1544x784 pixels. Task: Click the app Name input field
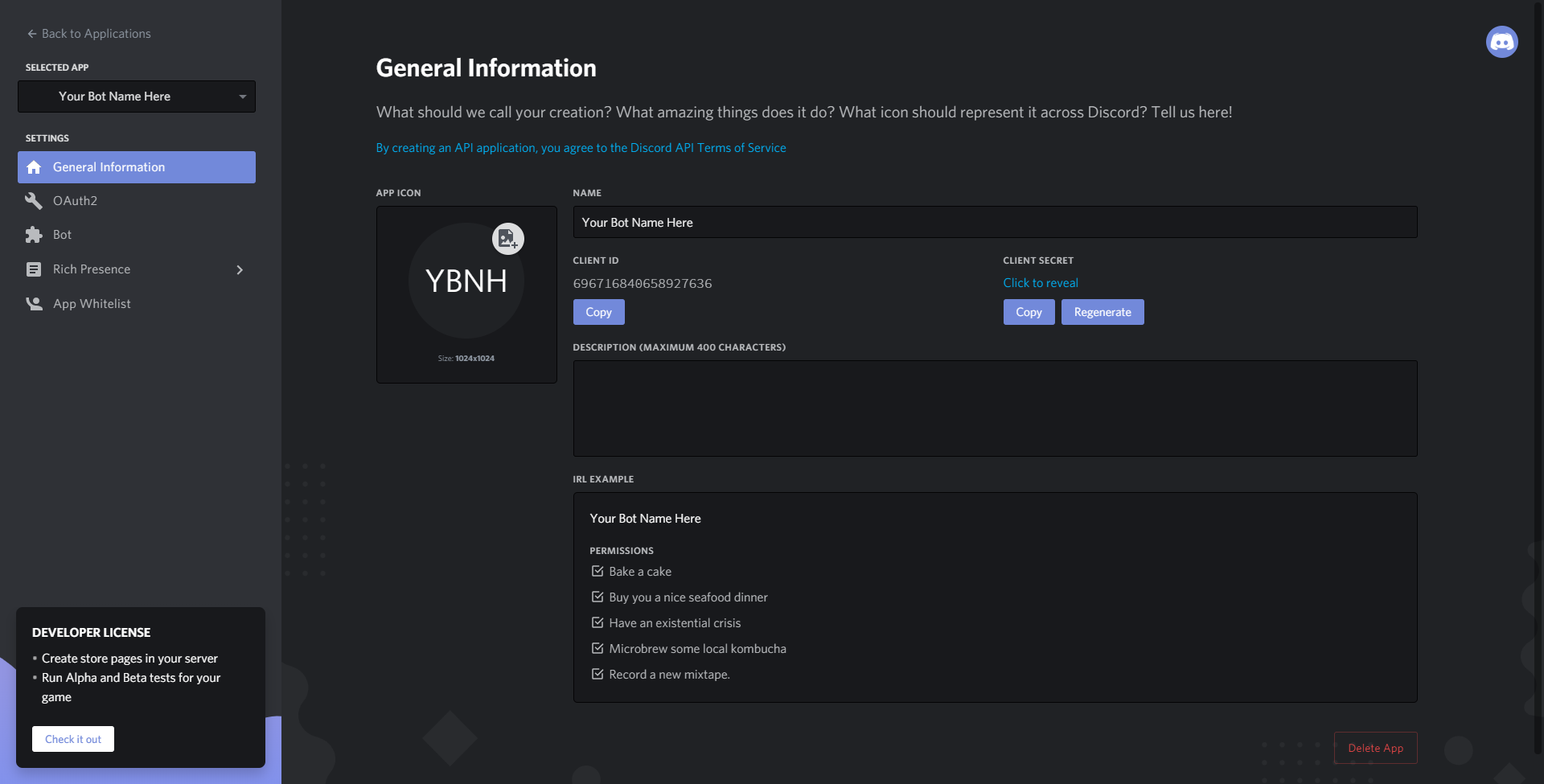pyautogui.click(x=995, y=222)
